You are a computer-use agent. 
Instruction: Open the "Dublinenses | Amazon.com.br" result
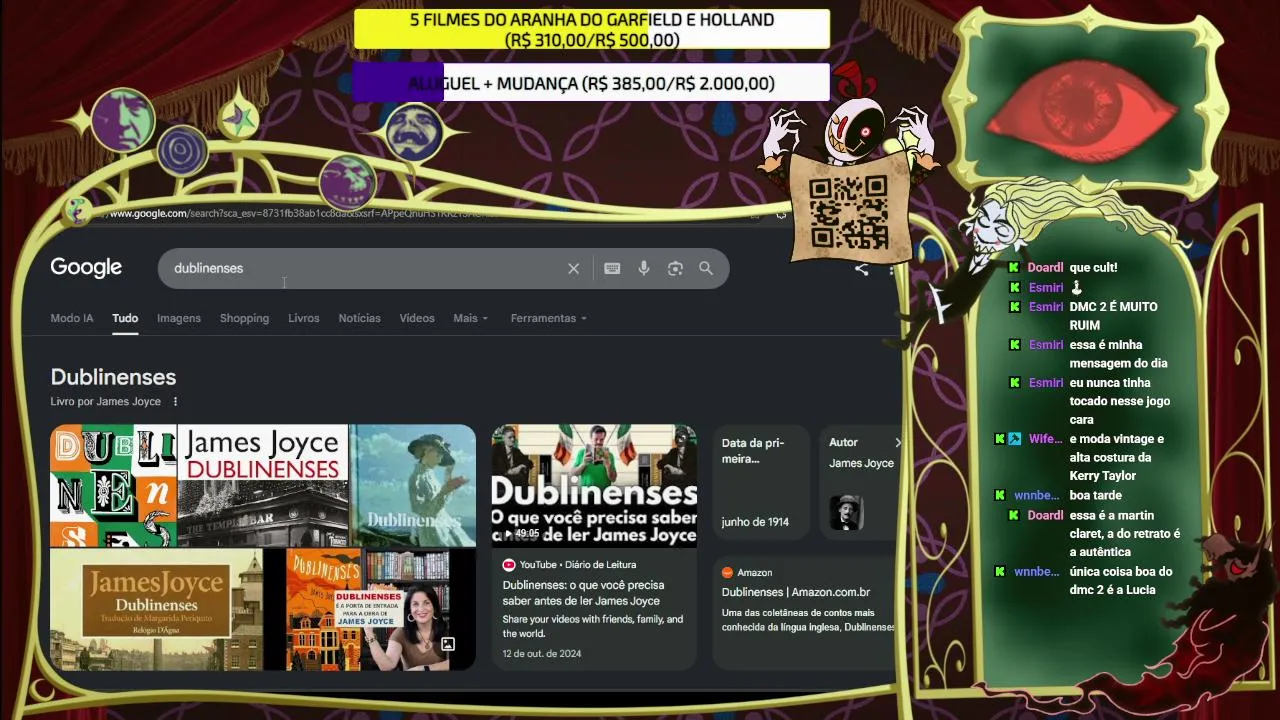pyautogui.click(x=796, y=592)
